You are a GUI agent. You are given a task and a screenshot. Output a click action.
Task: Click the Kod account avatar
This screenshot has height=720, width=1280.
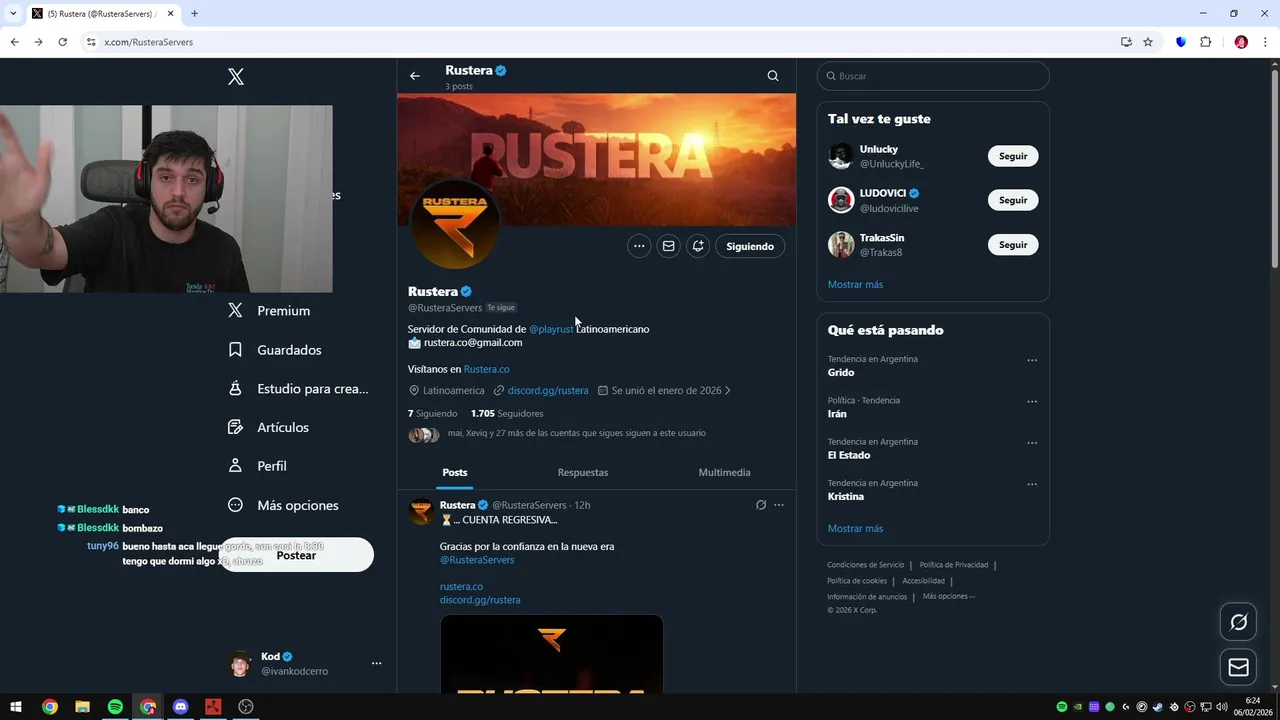pyautogui.click(x=240, y=664)
